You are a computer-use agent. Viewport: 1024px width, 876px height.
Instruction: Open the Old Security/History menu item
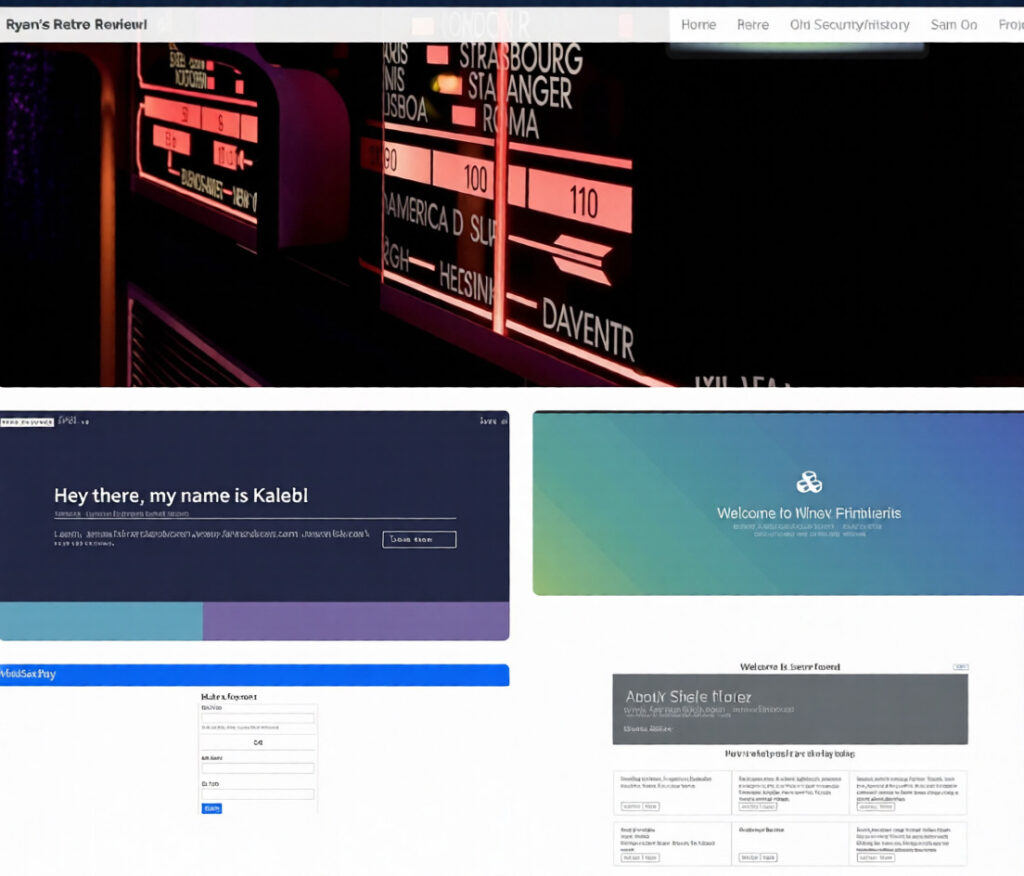[x=849, y=25]
